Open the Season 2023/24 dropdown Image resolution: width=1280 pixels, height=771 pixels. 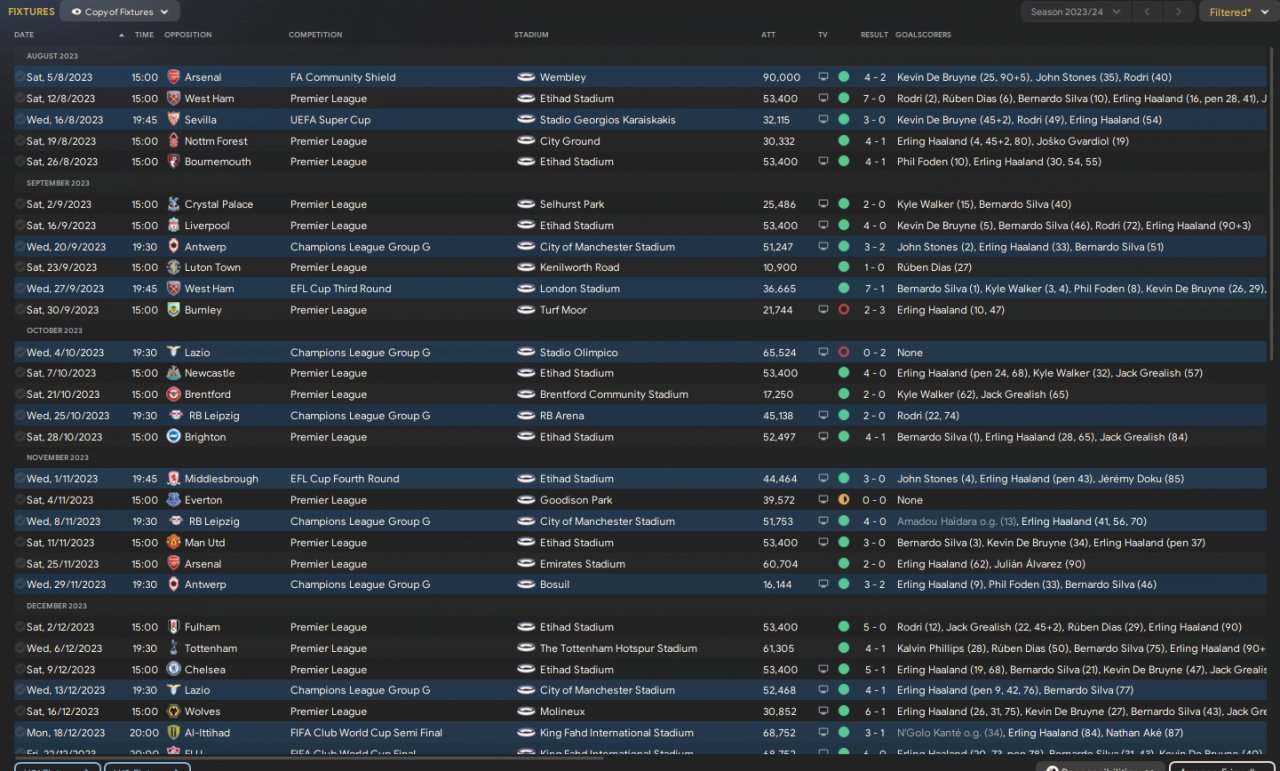(x=1076, y=12)
